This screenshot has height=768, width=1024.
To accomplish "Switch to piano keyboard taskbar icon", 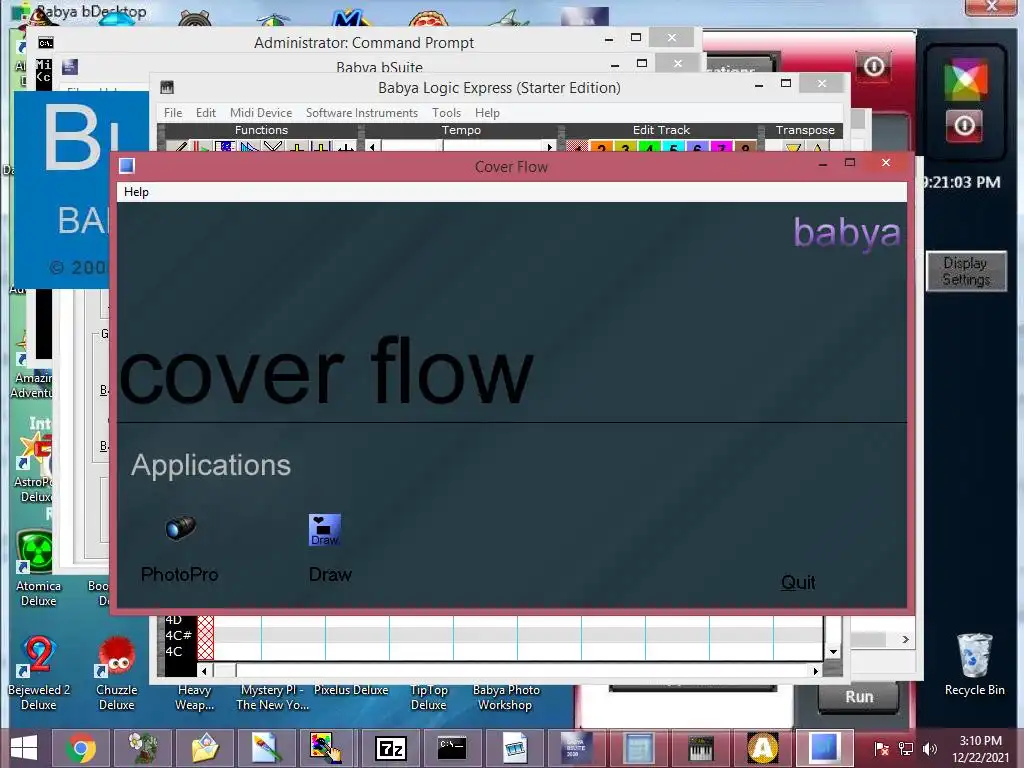I will pyautogui.click(x=701, y=748).
